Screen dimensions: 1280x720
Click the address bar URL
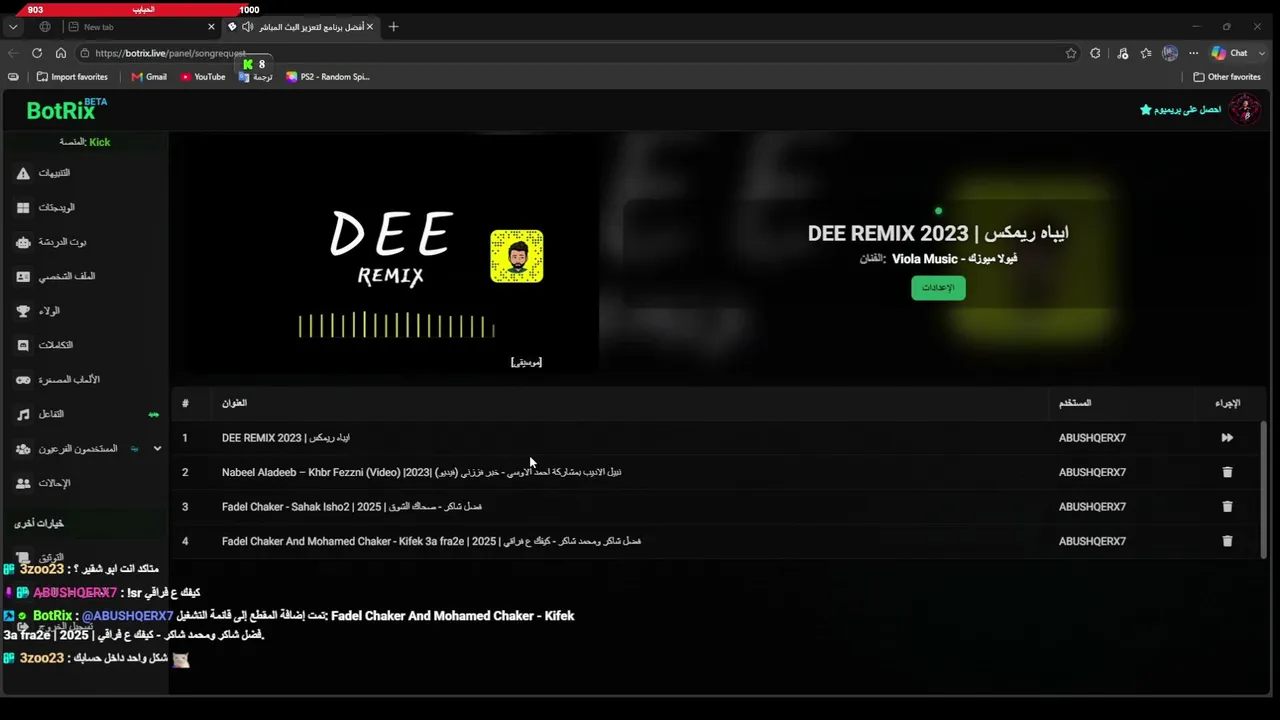click(170, 53)
